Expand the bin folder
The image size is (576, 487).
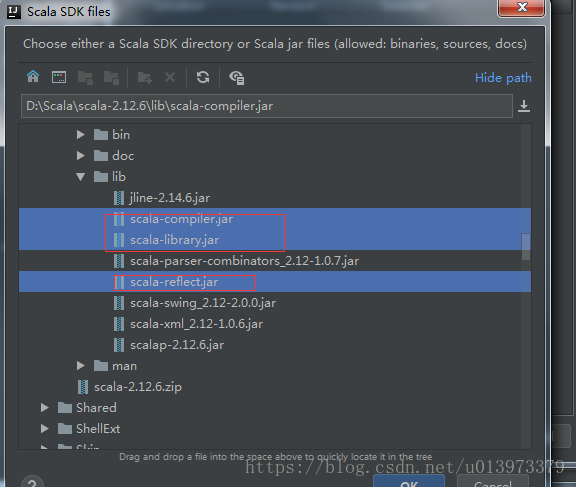tap(81, 135)
